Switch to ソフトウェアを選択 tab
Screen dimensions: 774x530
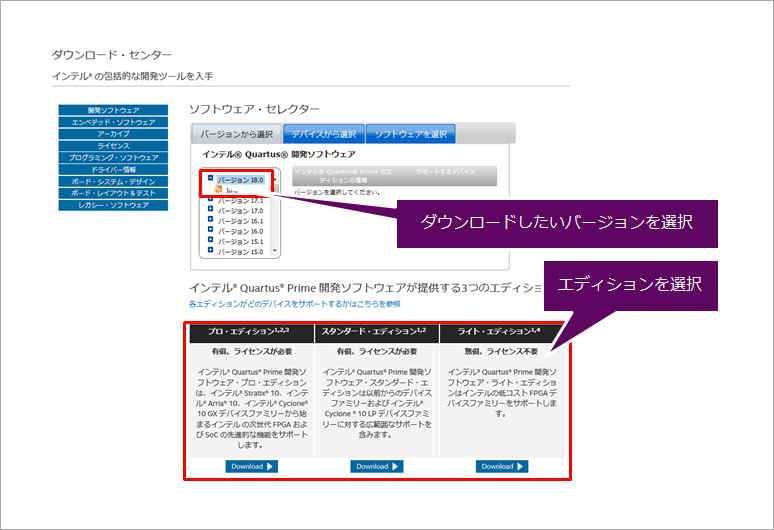(x=411, y=134)
